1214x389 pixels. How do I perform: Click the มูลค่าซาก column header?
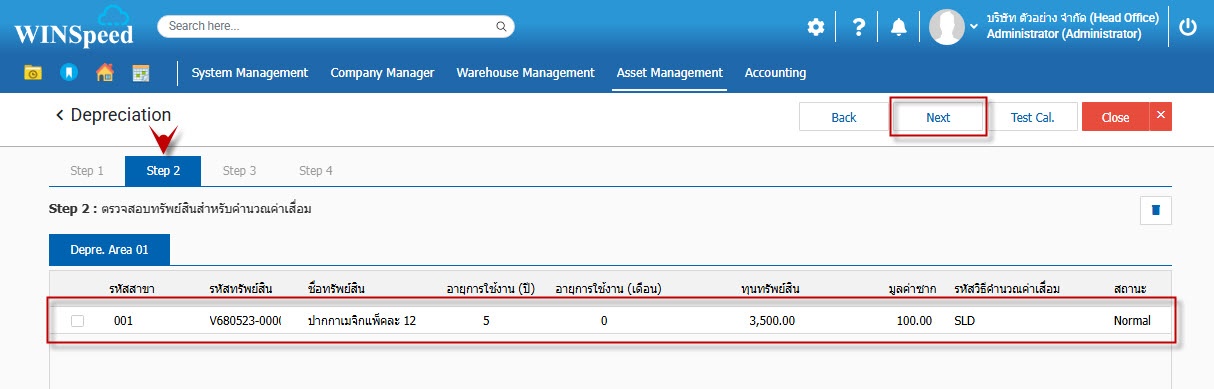point(910,289)
